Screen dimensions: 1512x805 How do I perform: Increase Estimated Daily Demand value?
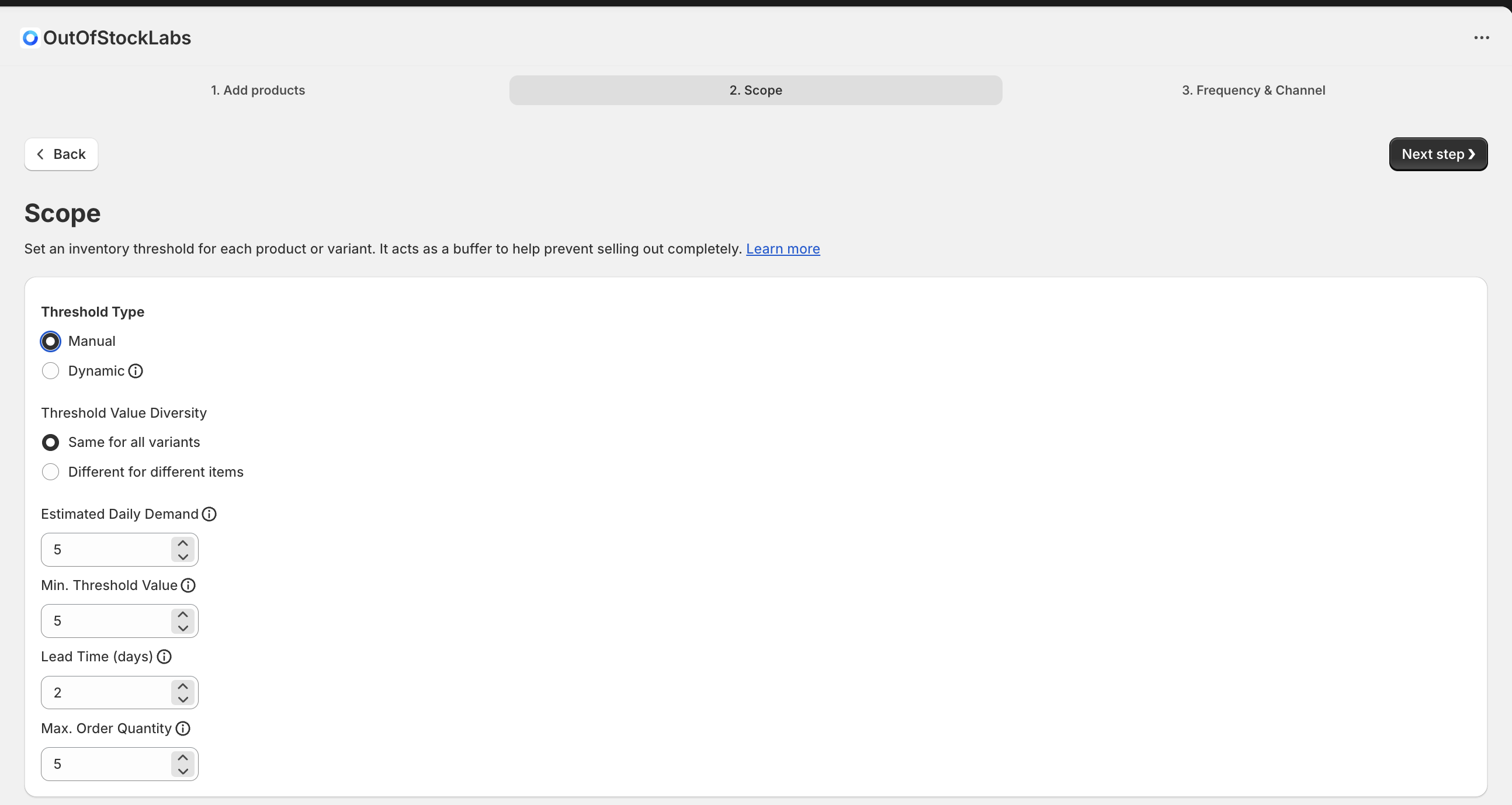pos(183,543)
